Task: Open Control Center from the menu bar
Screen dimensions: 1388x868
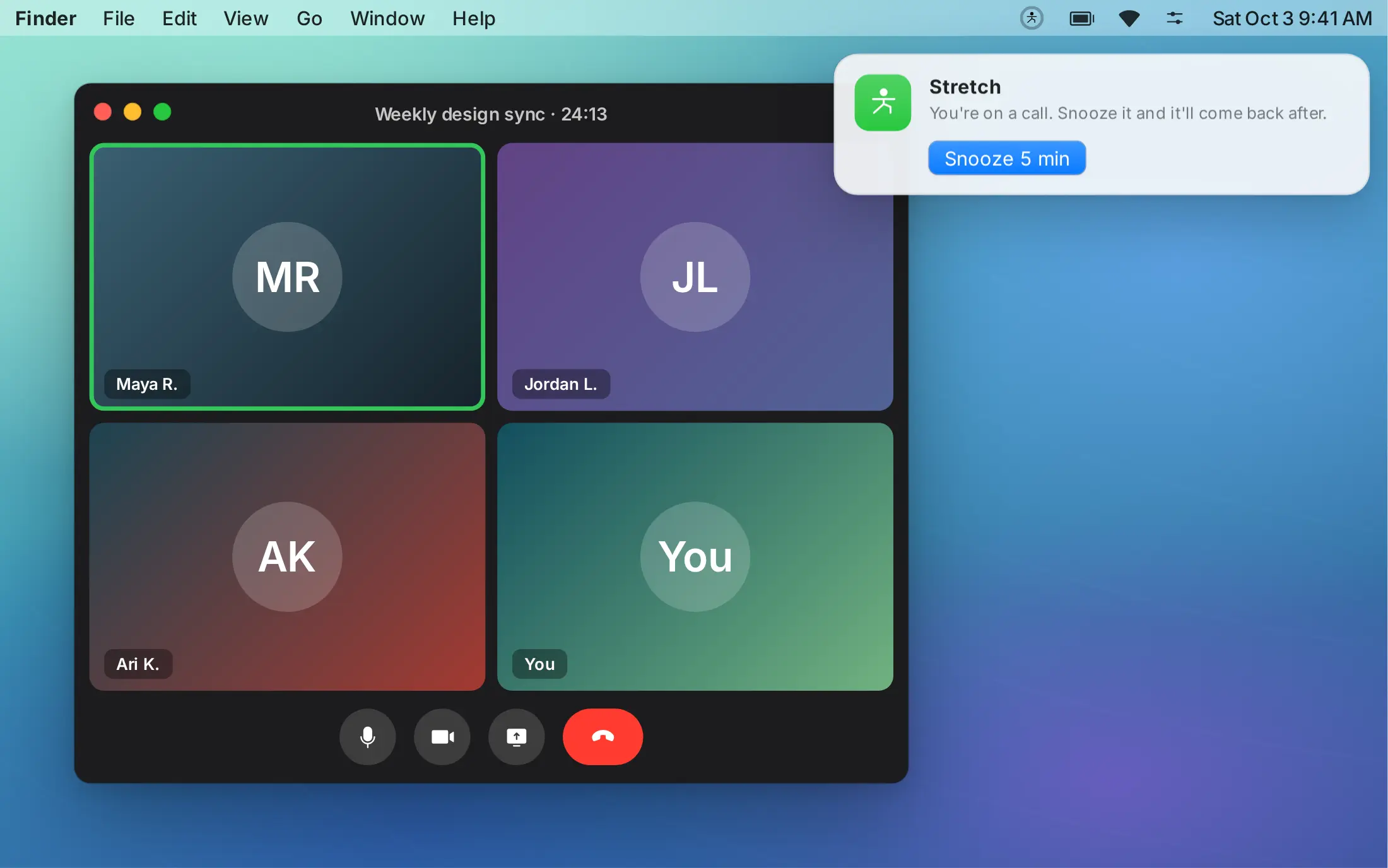Action: (x=1174, y=18)
